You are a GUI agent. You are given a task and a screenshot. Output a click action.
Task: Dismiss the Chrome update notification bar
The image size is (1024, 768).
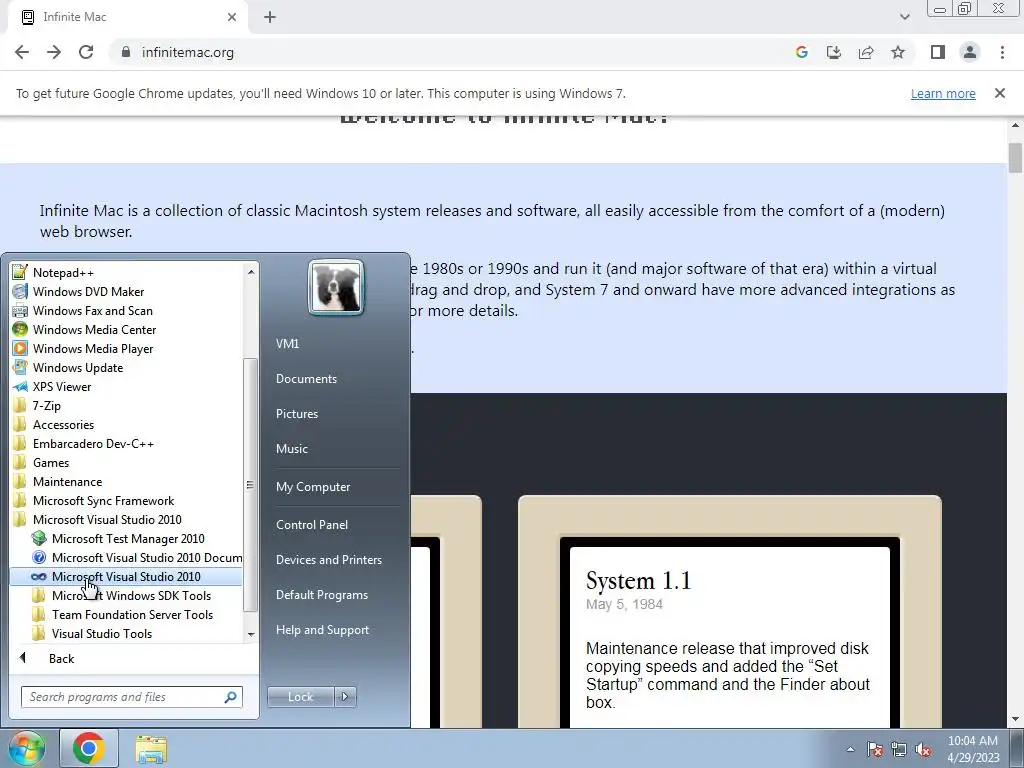click(1000, 93)
